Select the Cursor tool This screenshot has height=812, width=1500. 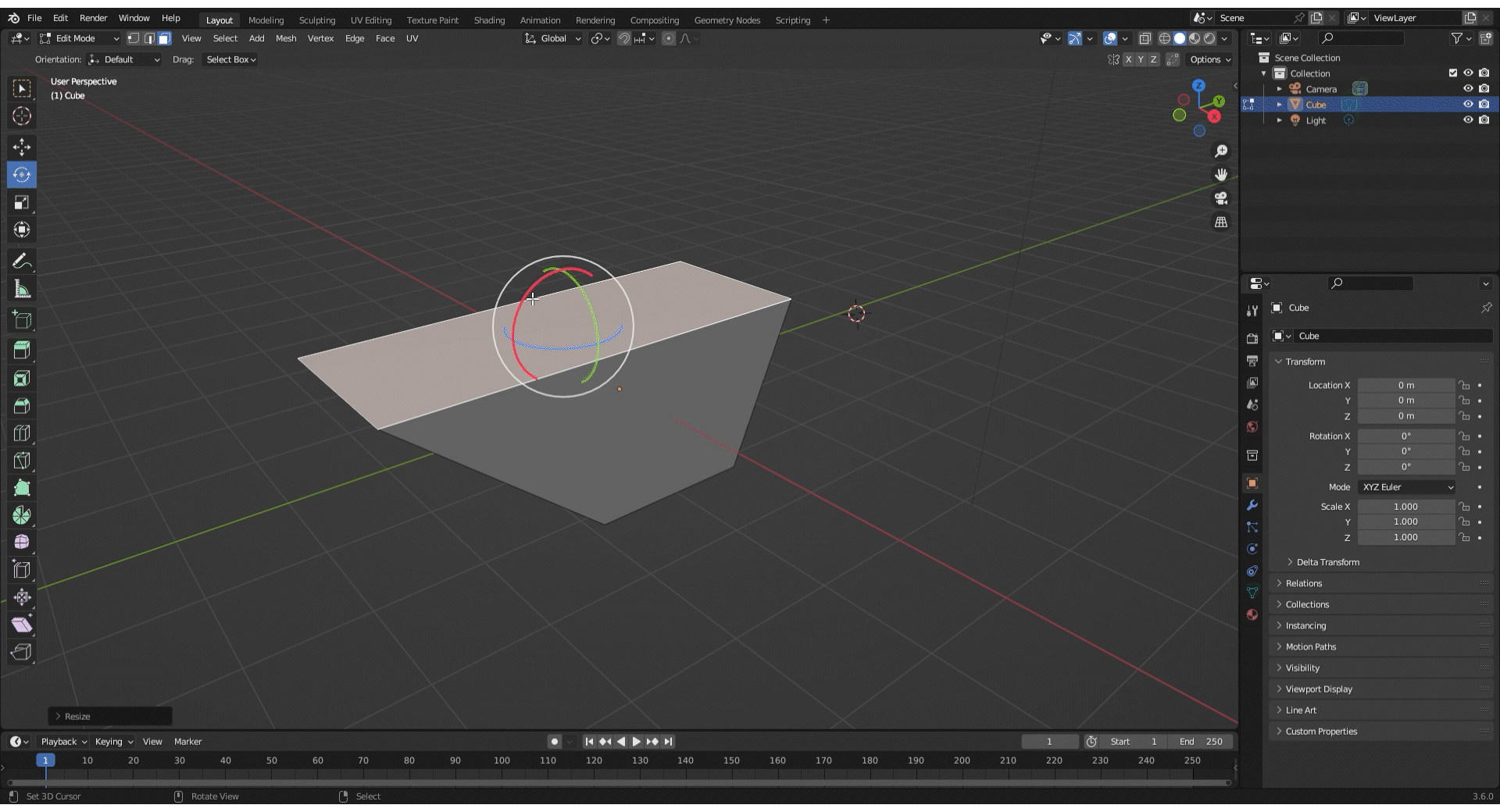[x=22, y=116]
